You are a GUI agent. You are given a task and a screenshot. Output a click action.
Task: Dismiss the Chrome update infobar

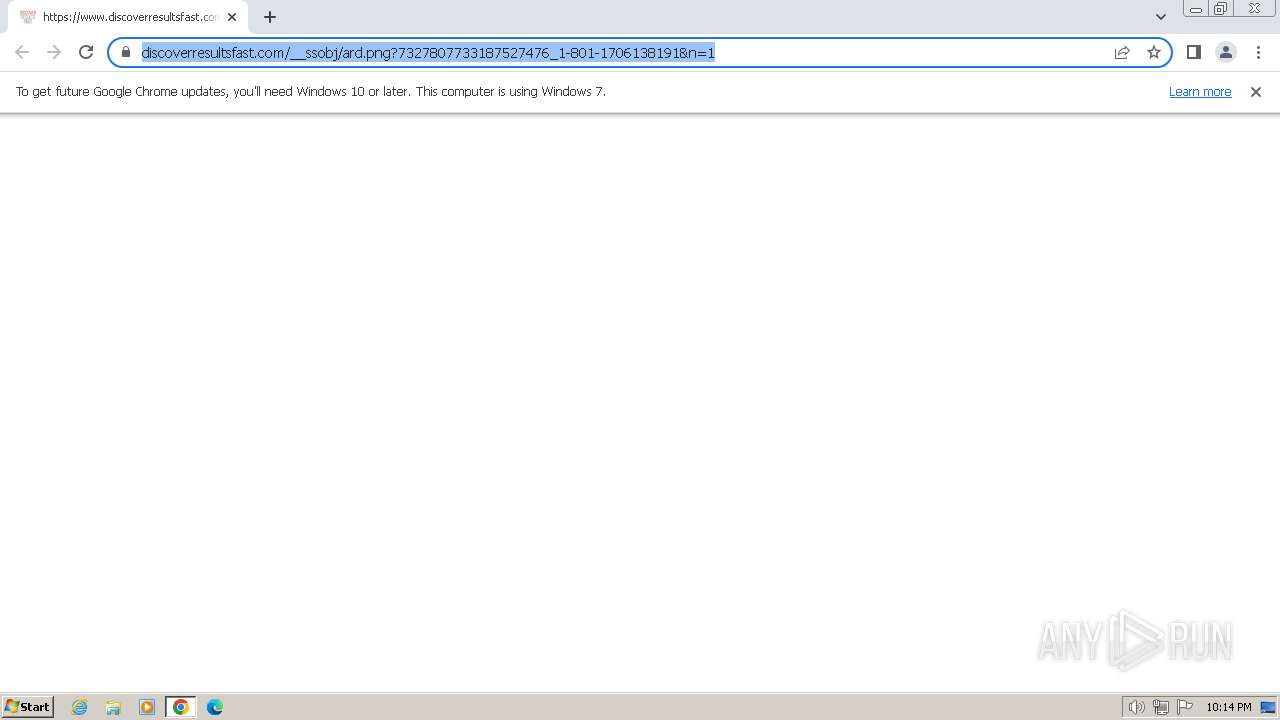click(1256, 92)
